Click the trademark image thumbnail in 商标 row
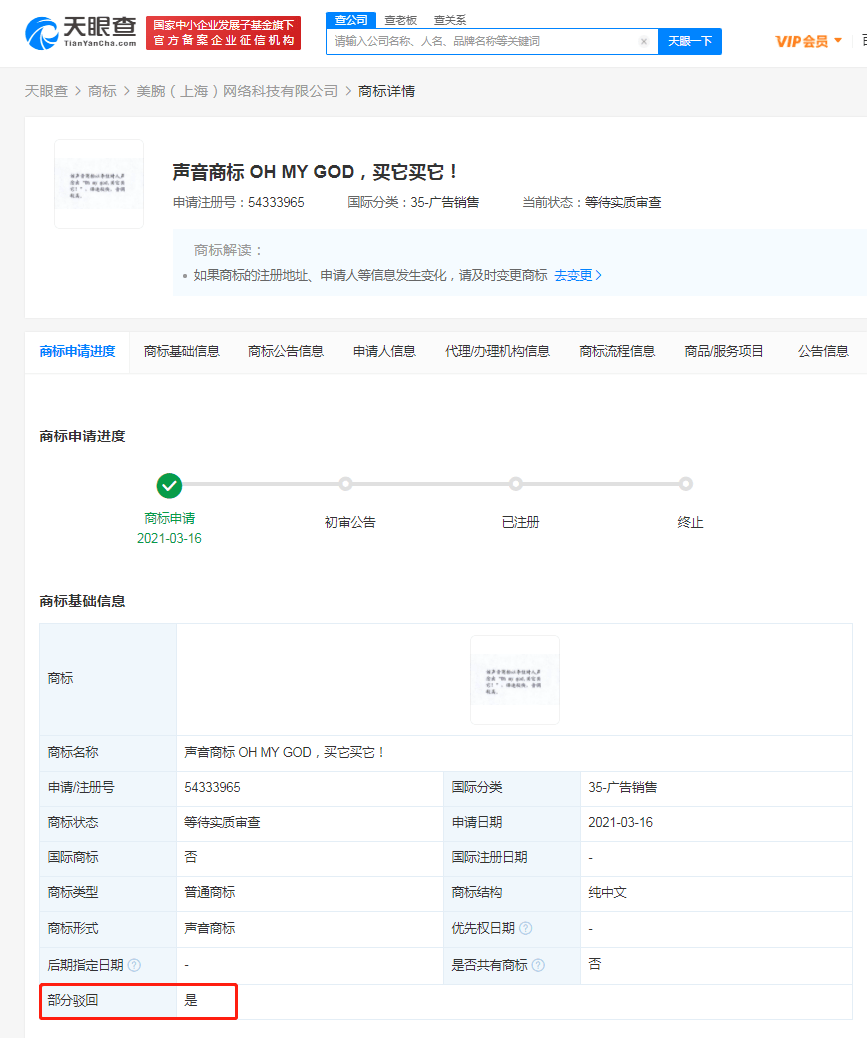Viewport: 867px width, 1038px height. 514,679
